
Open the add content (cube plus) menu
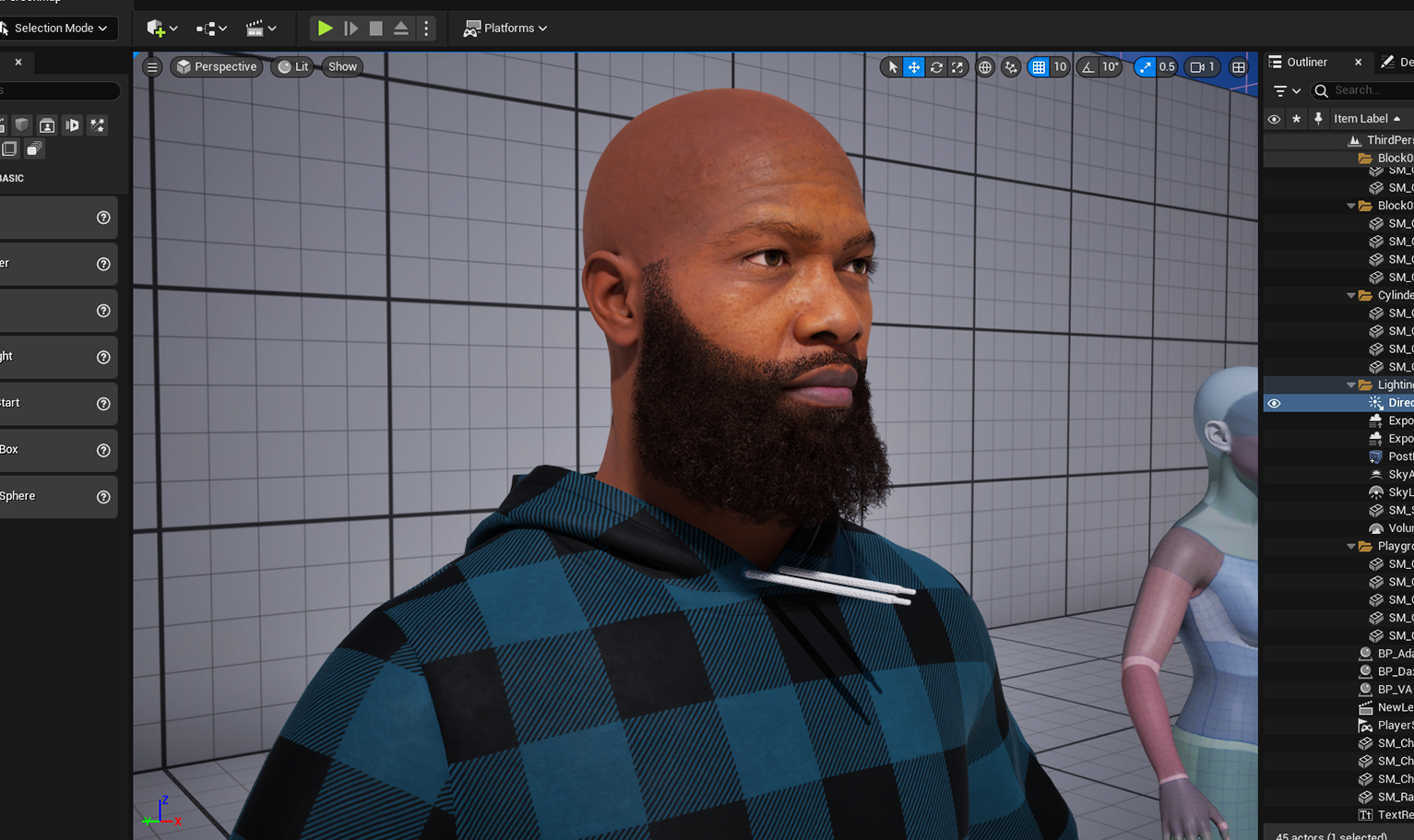coord(162,29)
